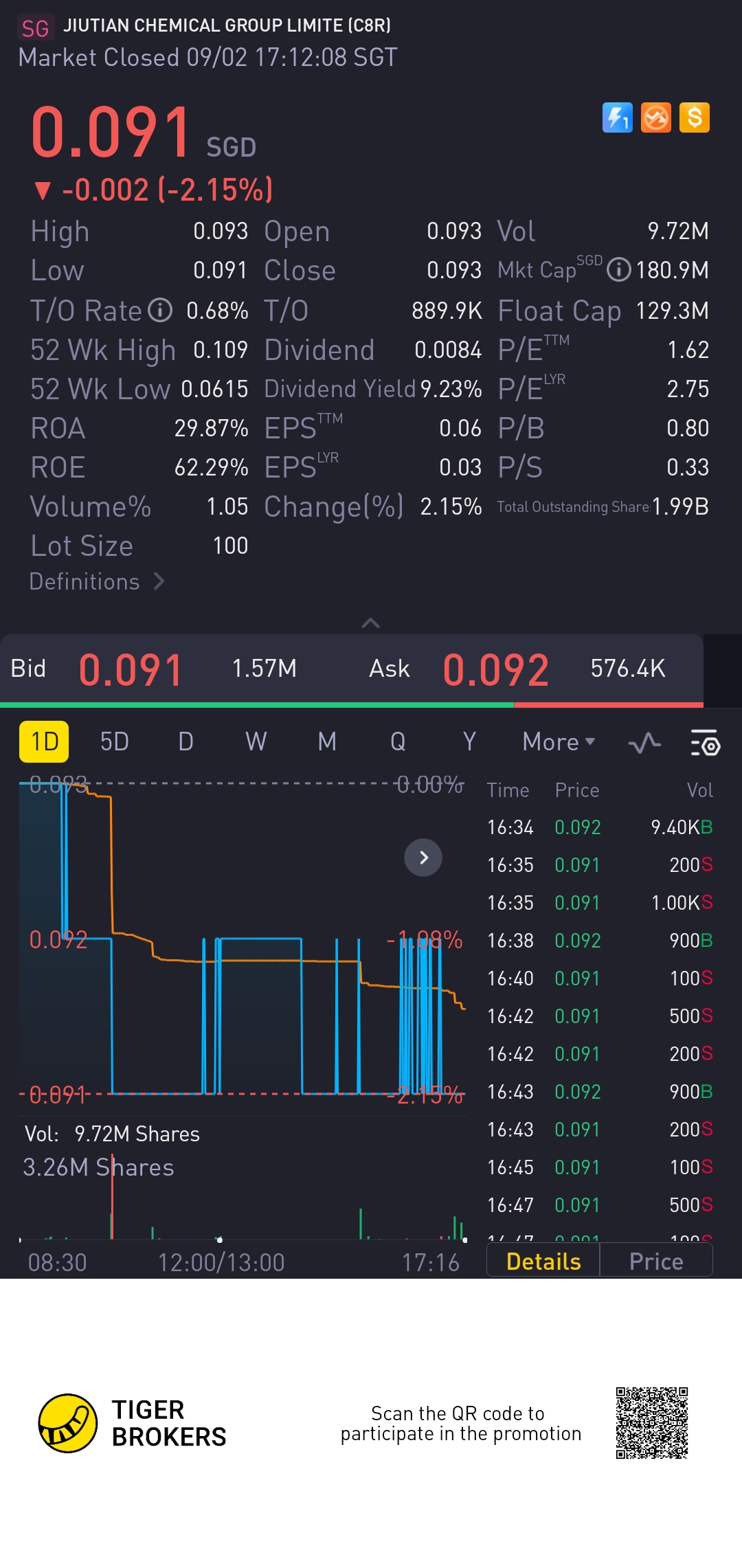
Task: Select the 1D chart period
Action: pyautogui.click(x=44, y=742)
